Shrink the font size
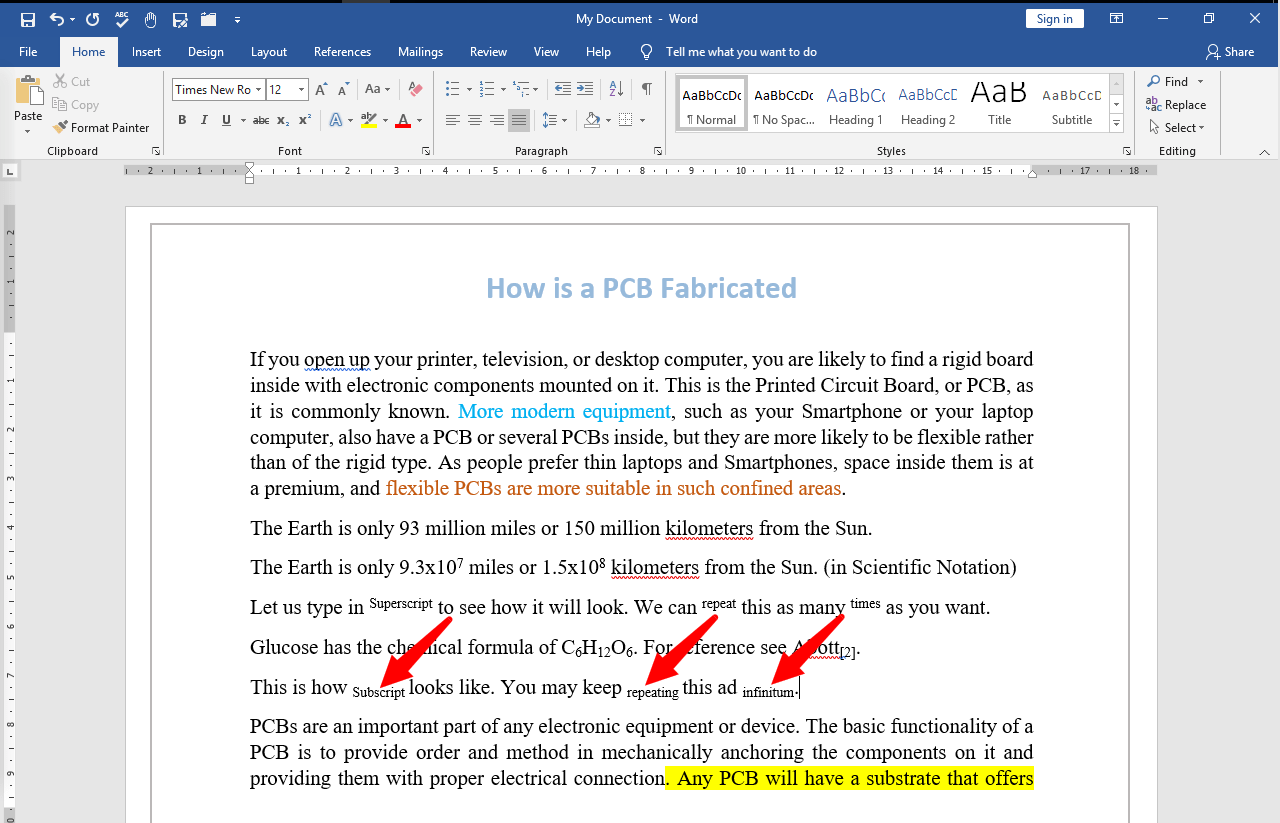Viewport: 1280px width, 823px height. tap(343, 89)
